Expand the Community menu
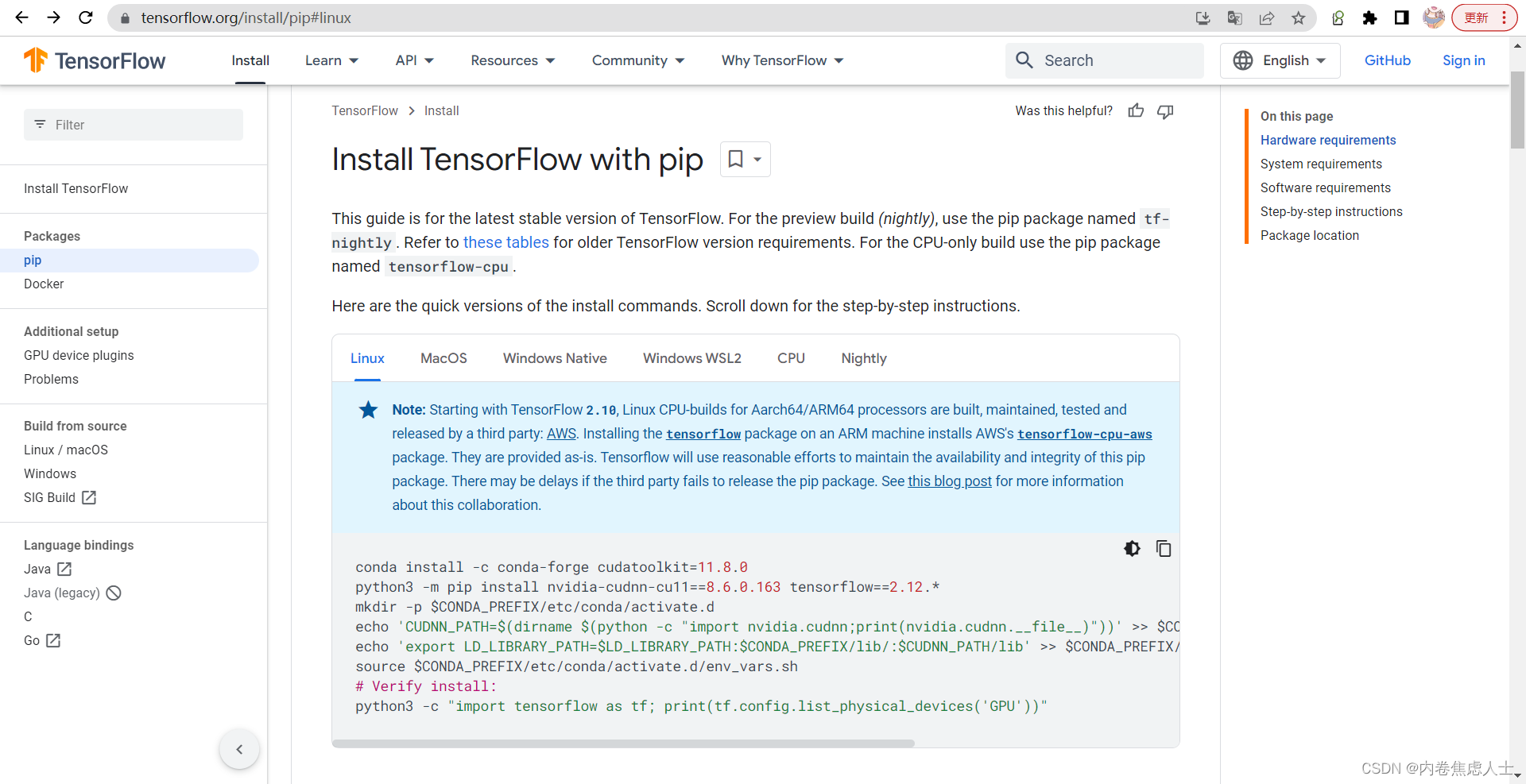The height and width of the screenshot is (784, 1526). (637, 60)
